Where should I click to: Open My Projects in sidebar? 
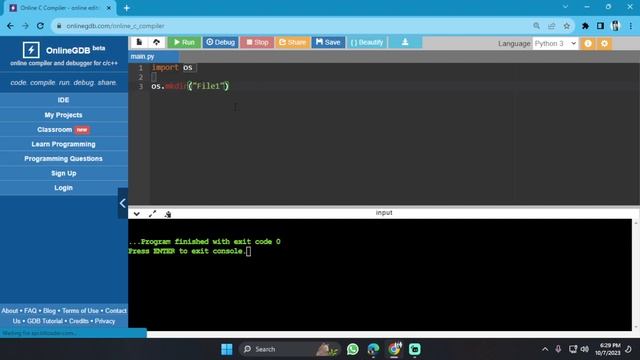63,115
